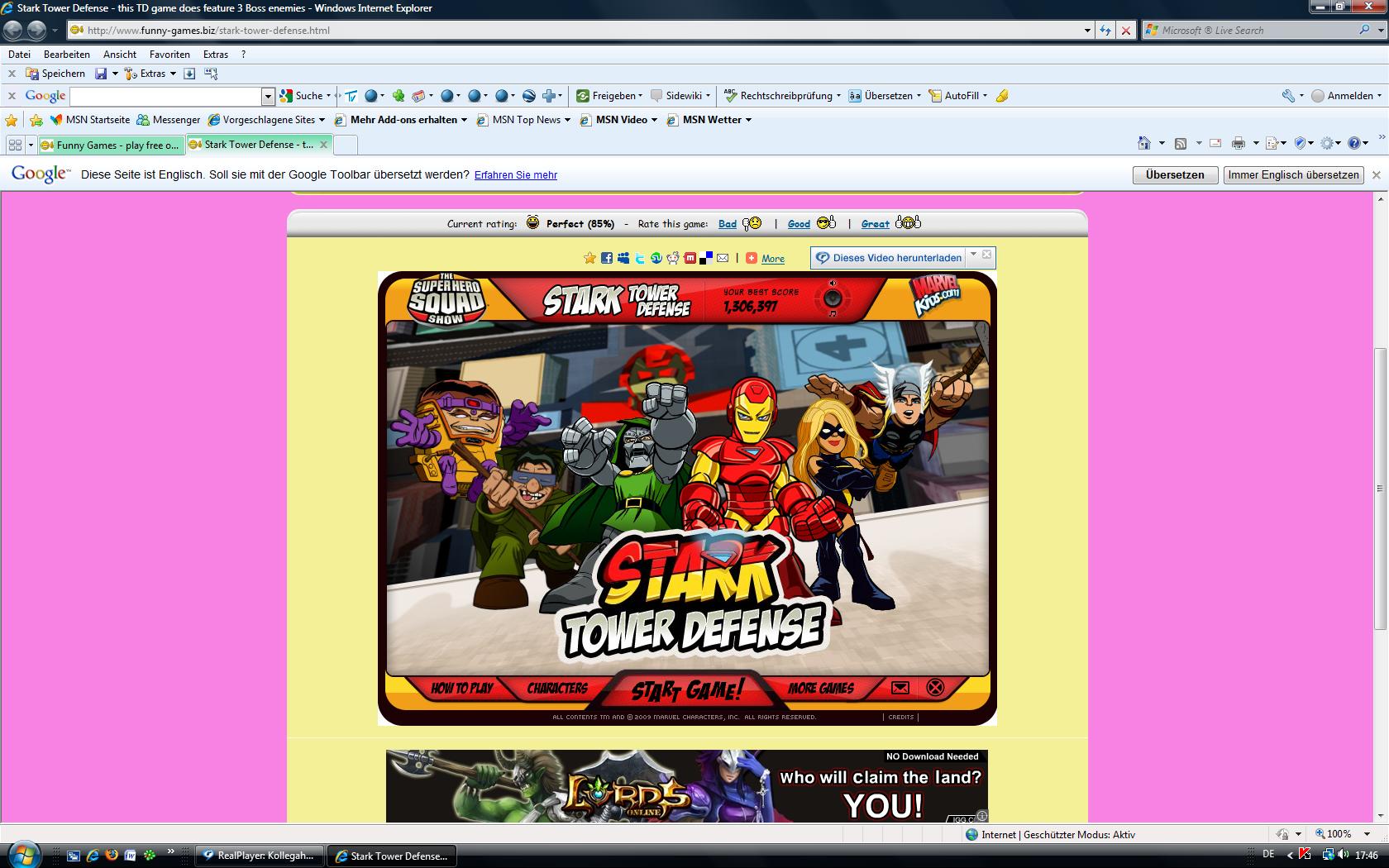Rate the game as Great
Viewport: 1389px width, 868px height.
[875, 224]
